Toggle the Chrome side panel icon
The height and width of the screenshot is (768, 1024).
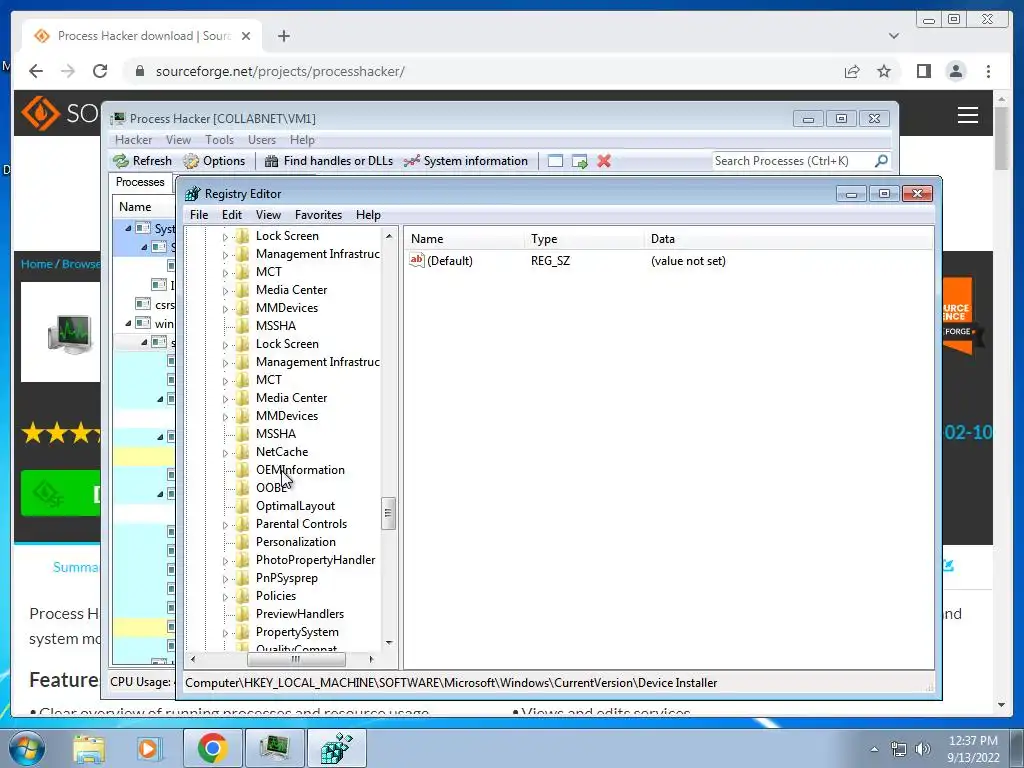pos(923,71)
